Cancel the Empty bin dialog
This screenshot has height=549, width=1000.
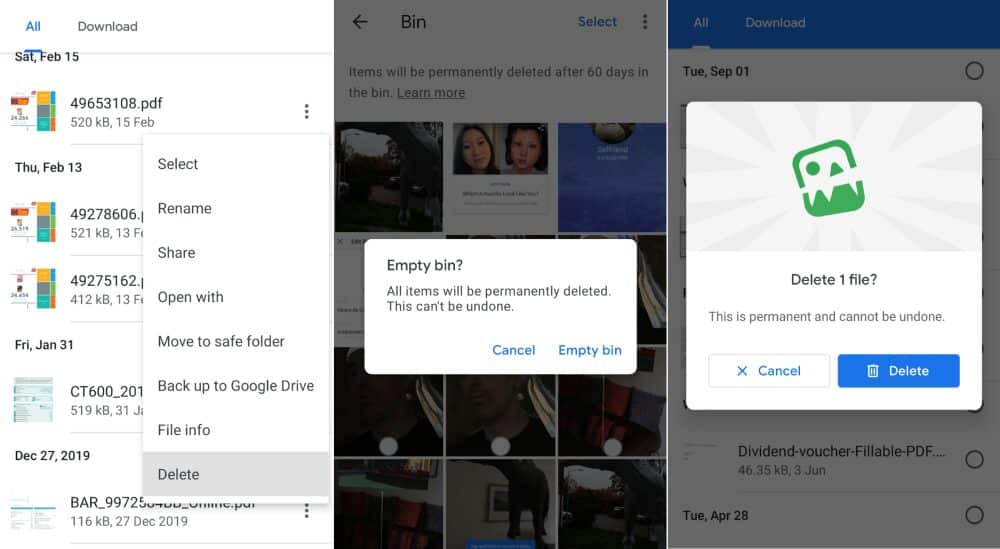pos(513,350)
